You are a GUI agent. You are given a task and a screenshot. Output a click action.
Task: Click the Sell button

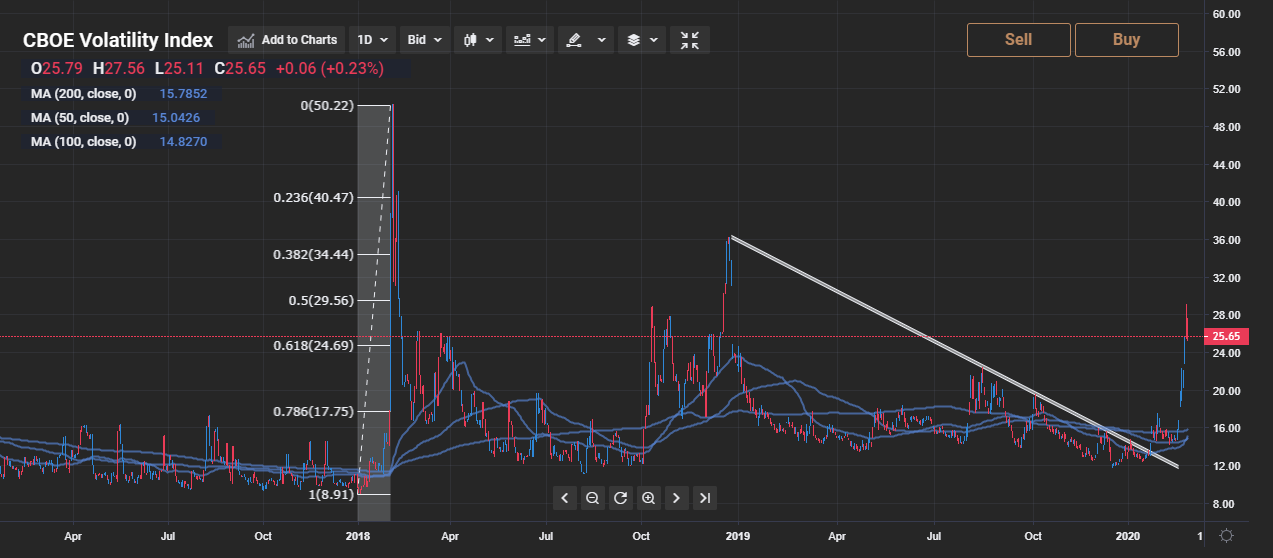point(1018,40)
